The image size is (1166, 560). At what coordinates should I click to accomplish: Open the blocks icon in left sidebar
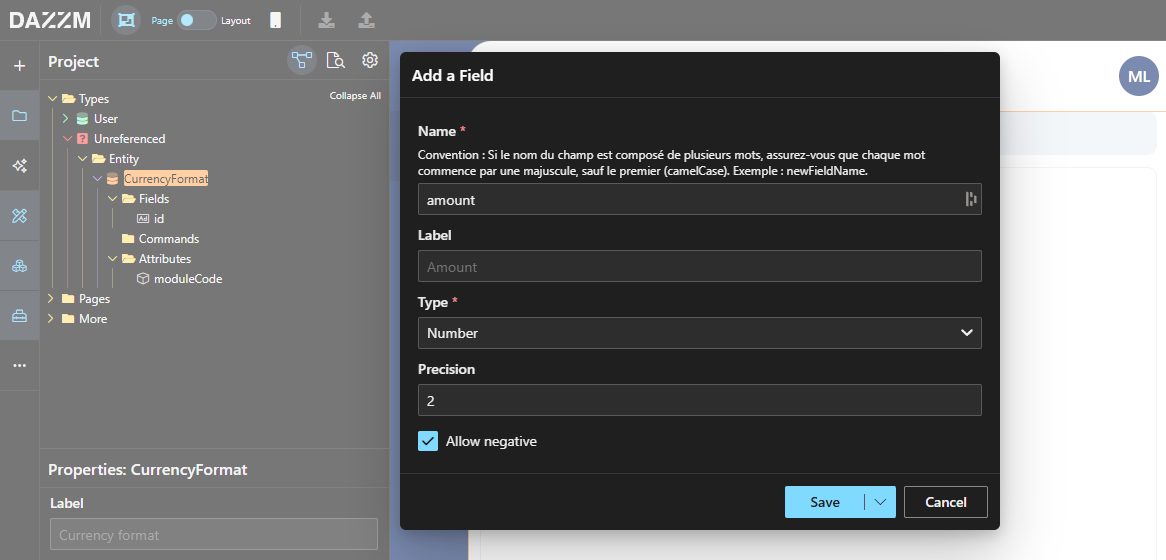(x=19, y=265)
